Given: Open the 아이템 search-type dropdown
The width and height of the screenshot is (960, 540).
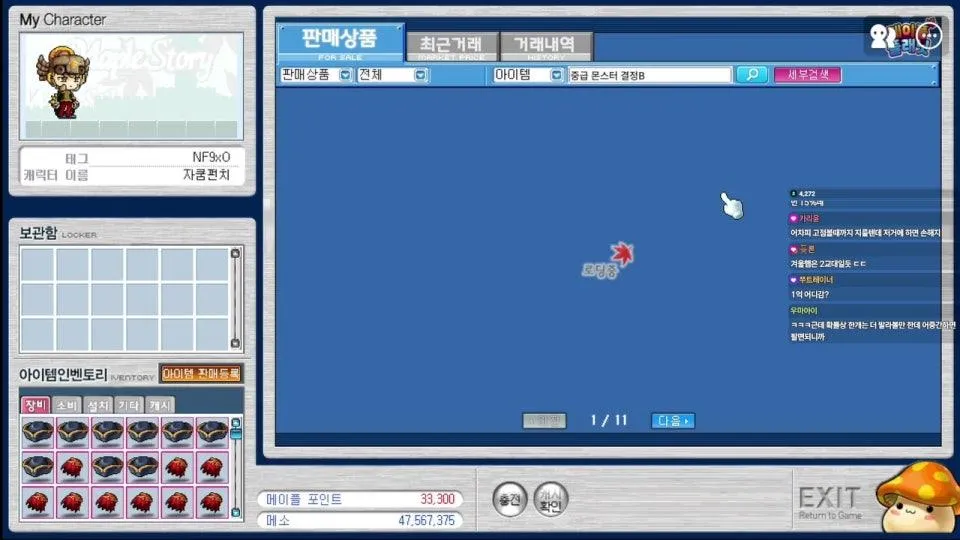Looking at the screenshot, I should tap(556, 75).
